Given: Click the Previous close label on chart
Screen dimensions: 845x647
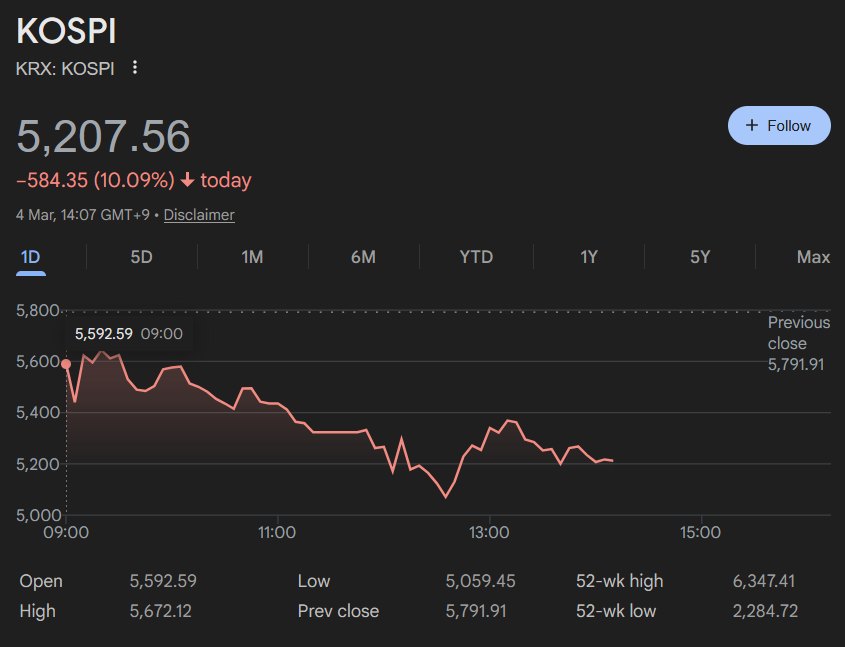Looking at the screenshot, I should click(x=798, y=332).
